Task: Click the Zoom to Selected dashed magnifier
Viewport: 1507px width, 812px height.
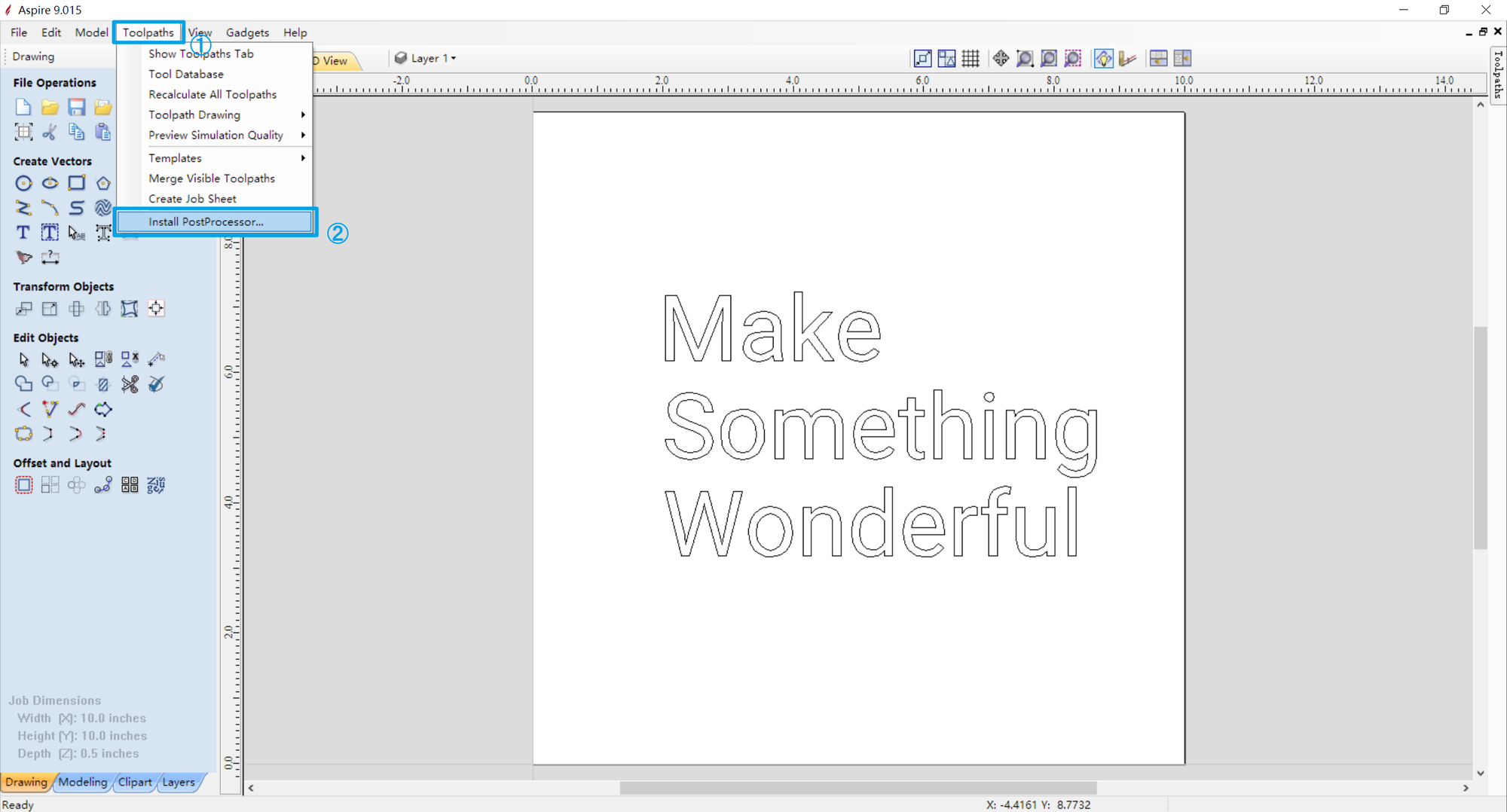Action: pos(1073,59)
